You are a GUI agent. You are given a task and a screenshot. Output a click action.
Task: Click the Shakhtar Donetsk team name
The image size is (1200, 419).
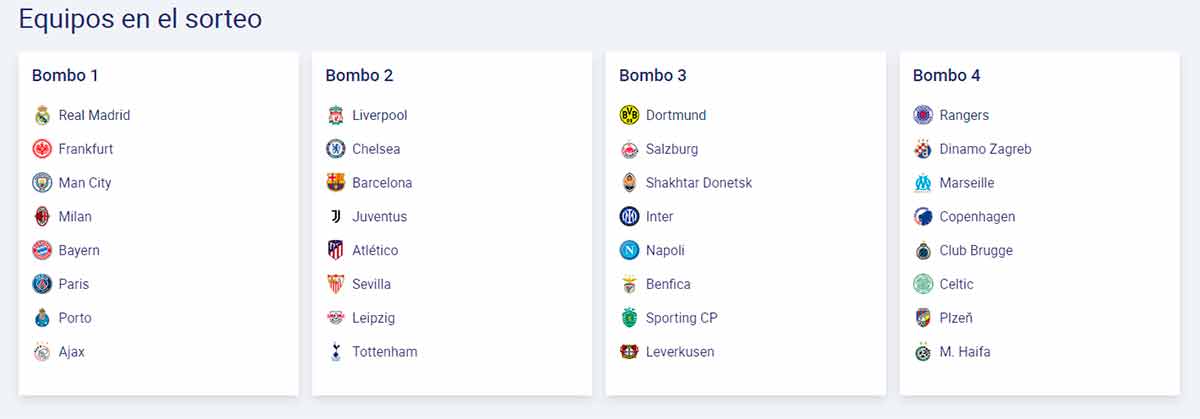(699, 183)
